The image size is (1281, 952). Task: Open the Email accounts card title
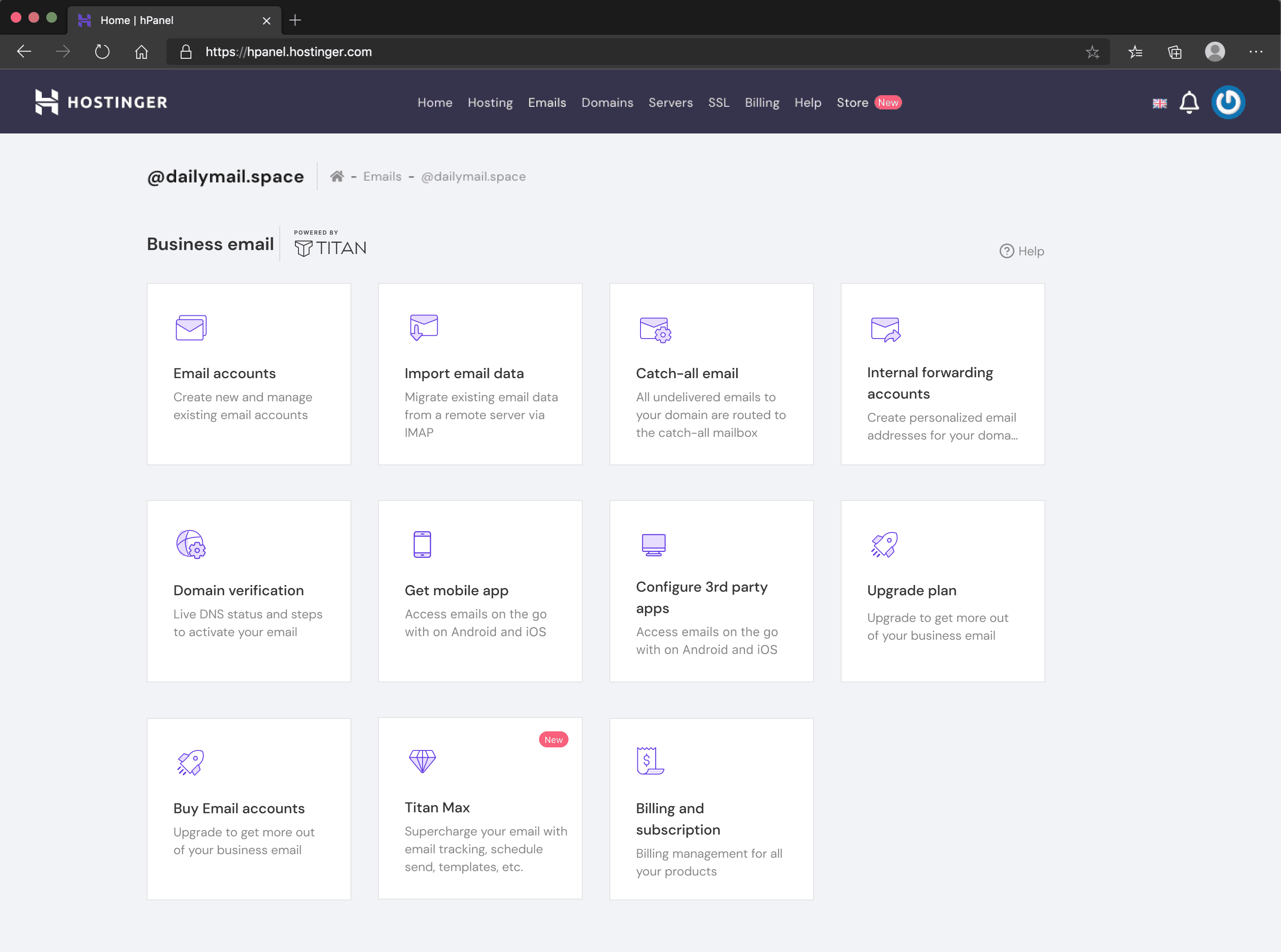224,373
